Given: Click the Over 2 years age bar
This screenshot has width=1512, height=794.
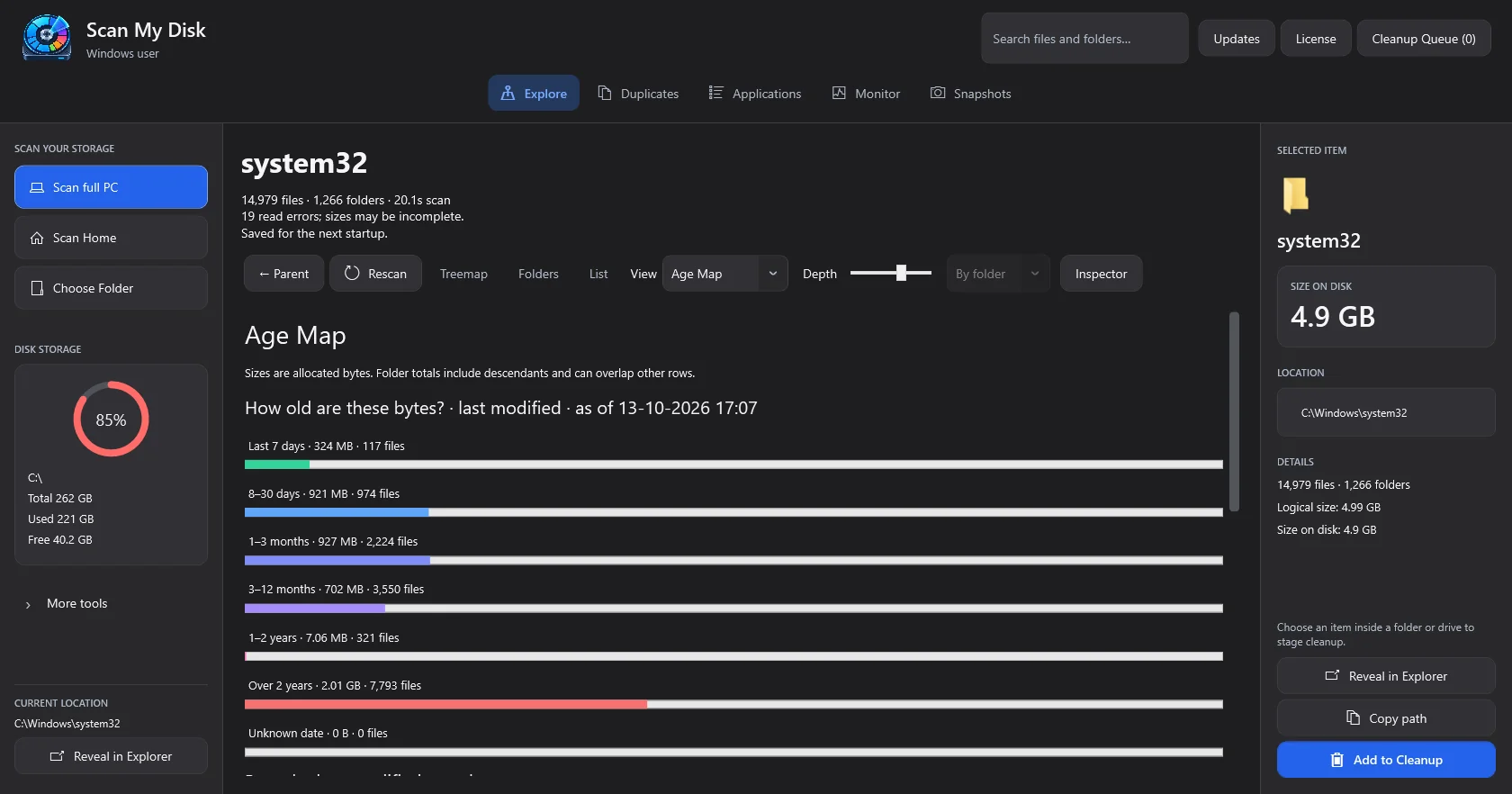Looking at the screenshot, I should (733, 704).
